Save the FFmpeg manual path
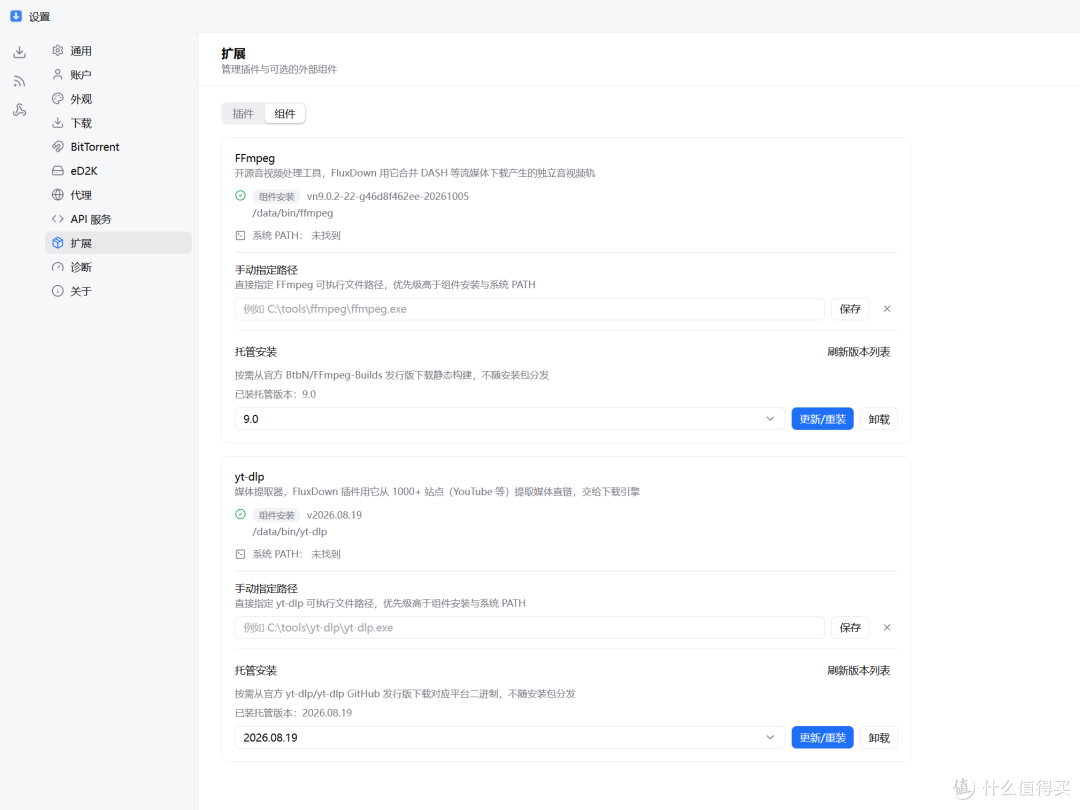 click(x=850, y=309)
